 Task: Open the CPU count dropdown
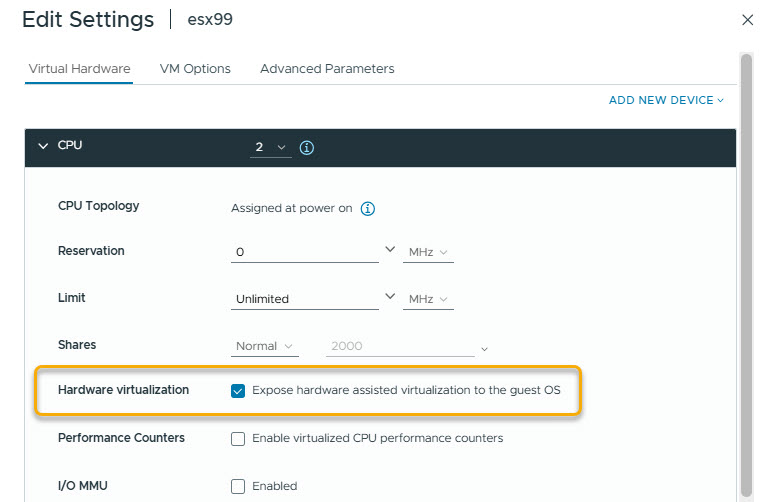point(271,147)
